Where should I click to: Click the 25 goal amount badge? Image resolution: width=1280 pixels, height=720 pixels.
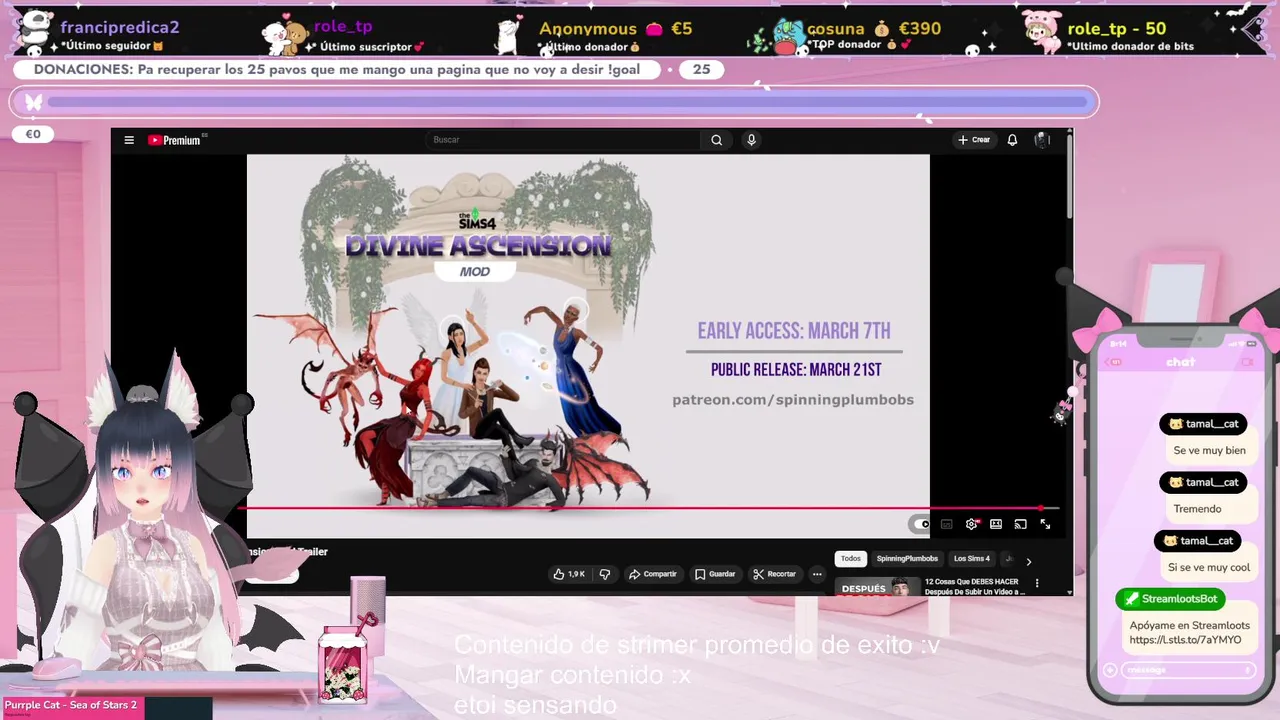[701, 69]
